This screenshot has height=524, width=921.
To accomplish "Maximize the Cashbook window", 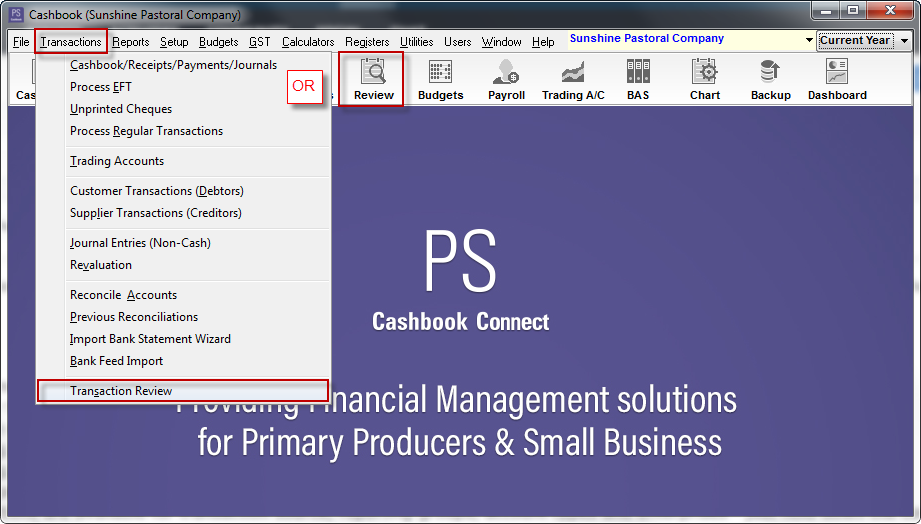I will tap(853, 11).
